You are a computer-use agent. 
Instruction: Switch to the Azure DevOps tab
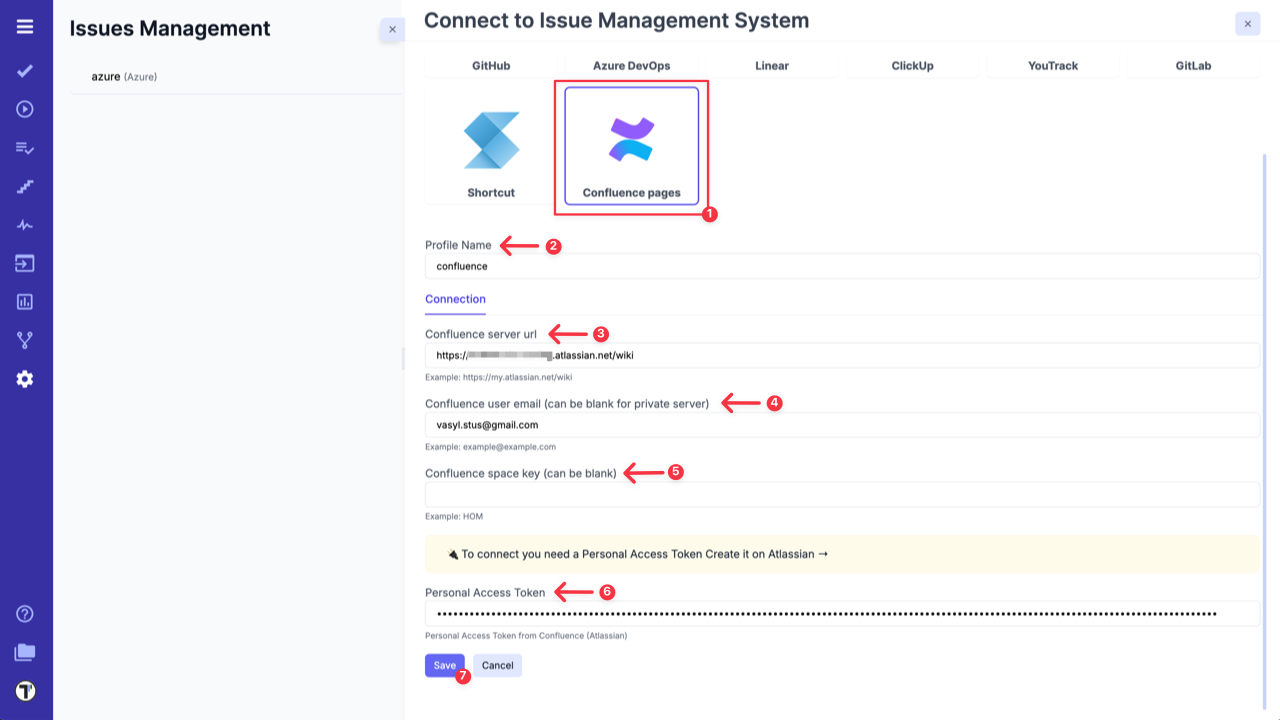pyautogui.click(x=632, y=65)
